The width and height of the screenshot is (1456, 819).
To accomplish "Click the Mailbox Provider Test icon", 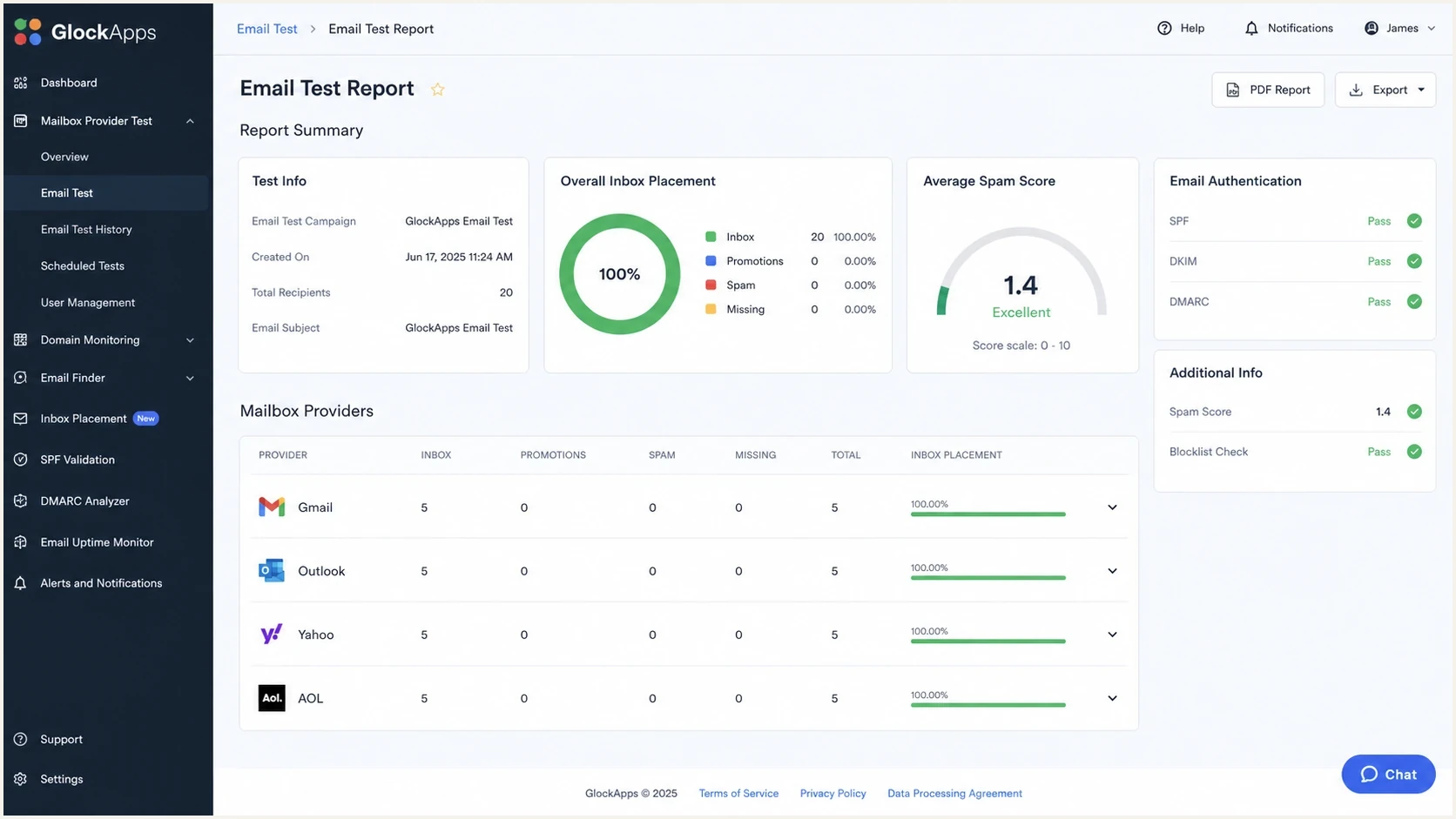I will (x=21, y=121).
